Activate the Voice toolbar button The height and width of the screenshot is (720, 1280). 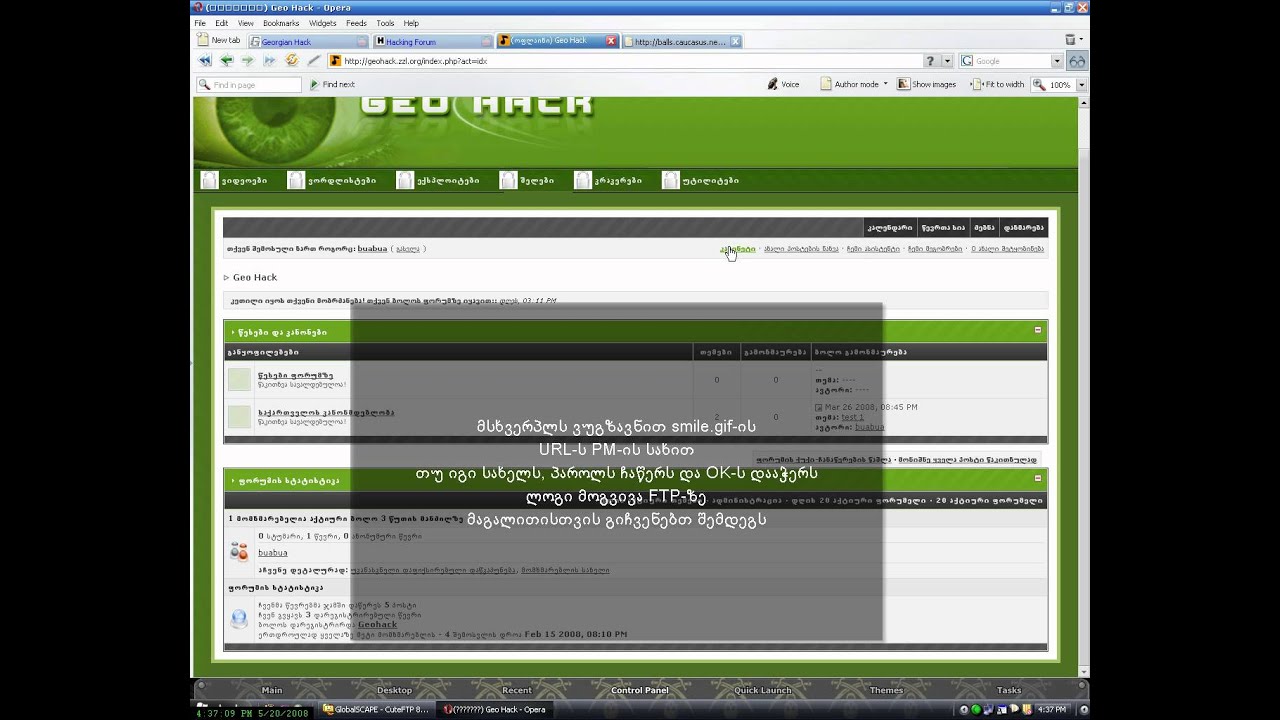pos(783,85)
